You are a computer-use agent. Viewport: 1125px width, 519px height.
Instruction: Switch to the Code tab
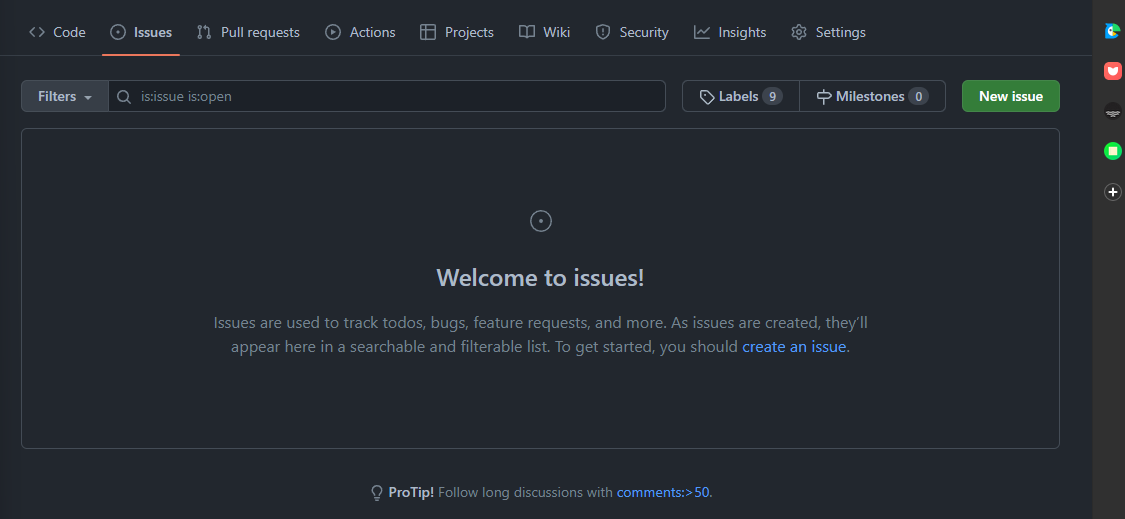57,32
